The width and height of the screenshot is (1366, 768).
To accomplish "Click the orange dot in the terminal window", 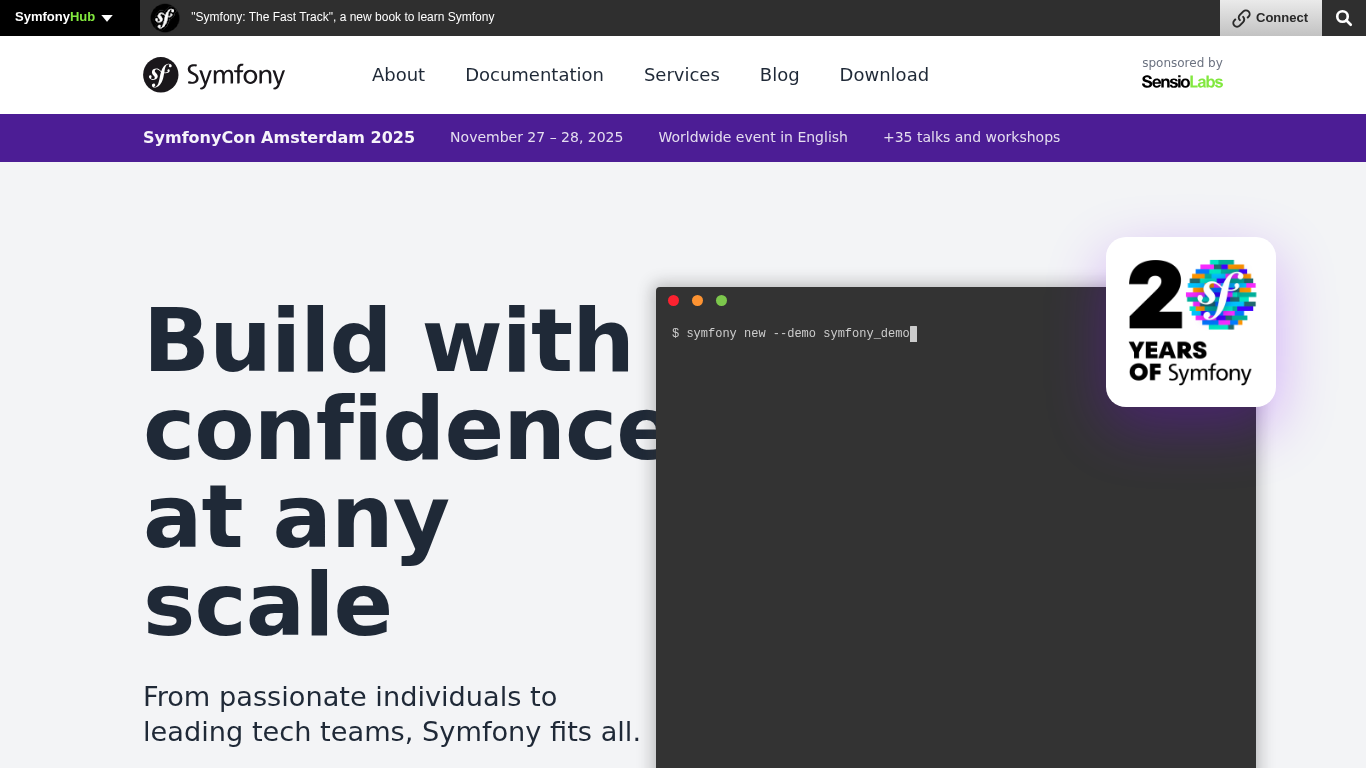I will [x=698, y=301].
